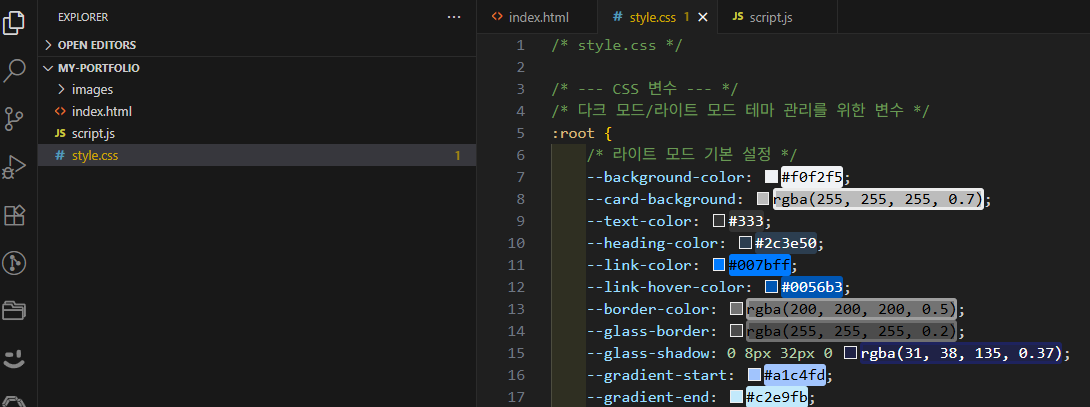Open the Run and Debug view

[14, 168]
